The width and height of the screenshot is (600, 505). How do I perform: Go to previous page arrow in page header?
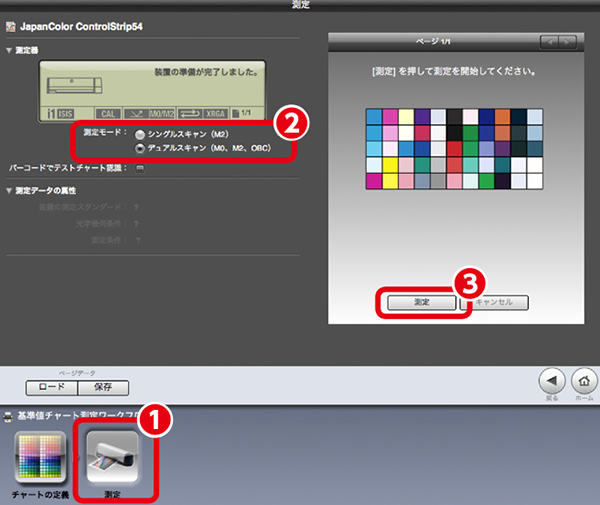click(x=549, y=42)
